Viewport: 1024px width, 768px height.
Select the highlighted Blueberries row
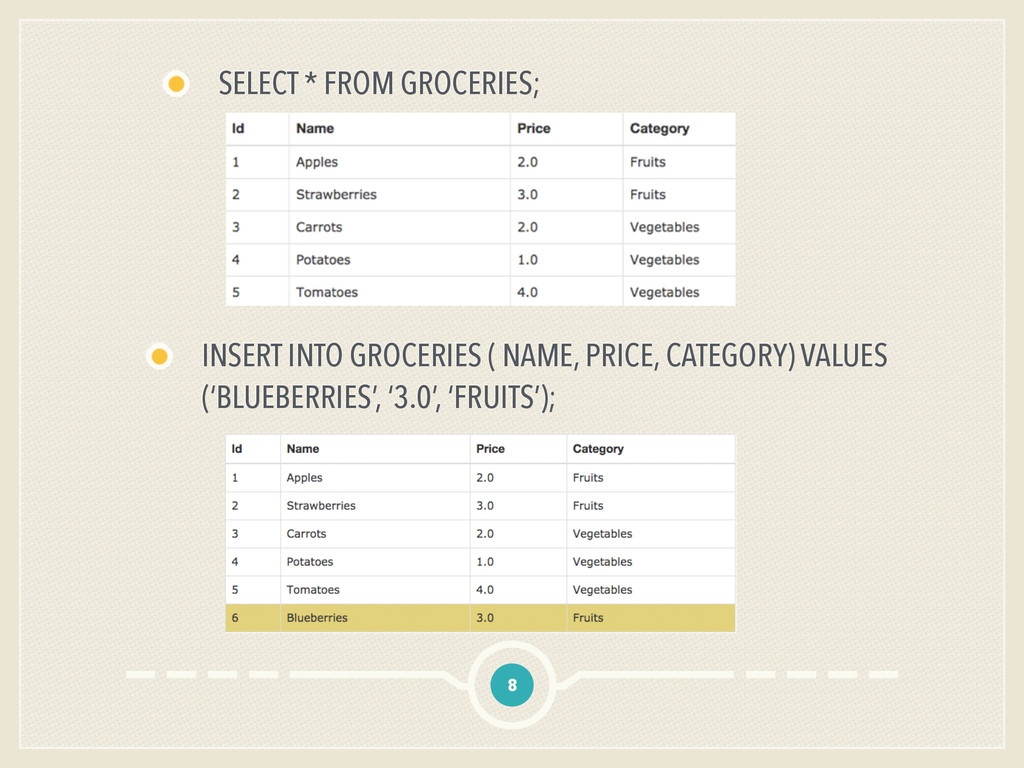click(480, 618)
